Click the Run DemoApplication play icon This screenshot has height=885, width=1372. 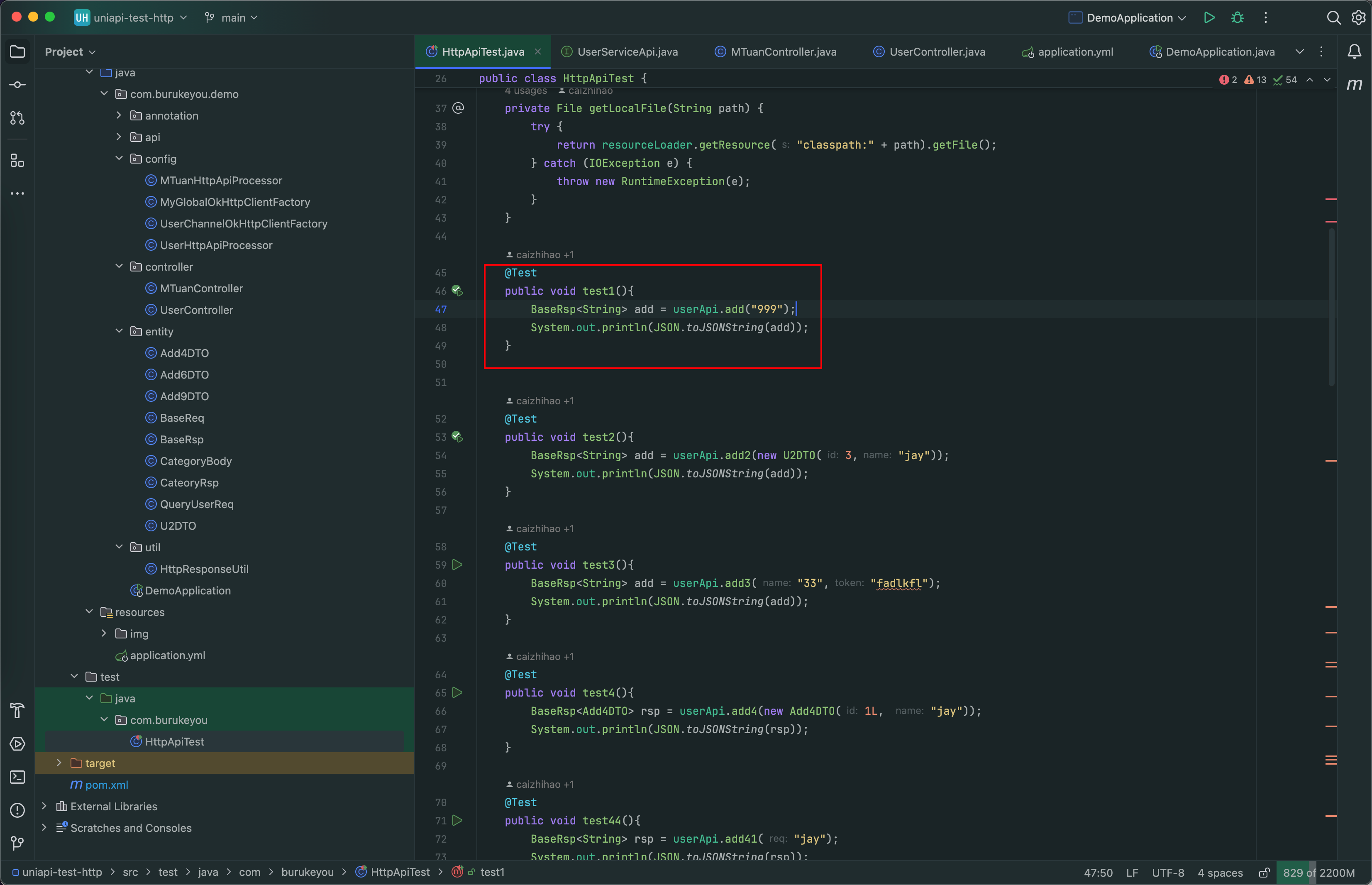tap(1209, 18)
